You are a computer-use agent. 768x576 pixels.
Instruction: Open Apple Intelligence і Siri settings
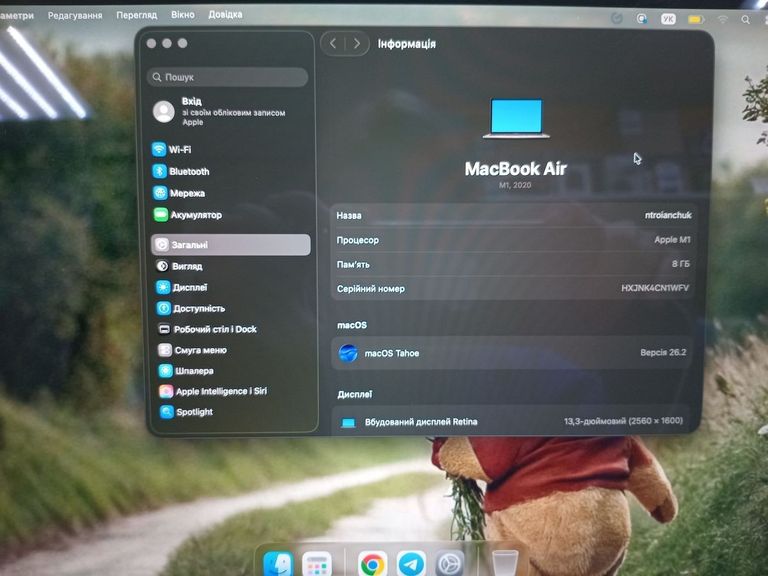(x=213, y=391)
